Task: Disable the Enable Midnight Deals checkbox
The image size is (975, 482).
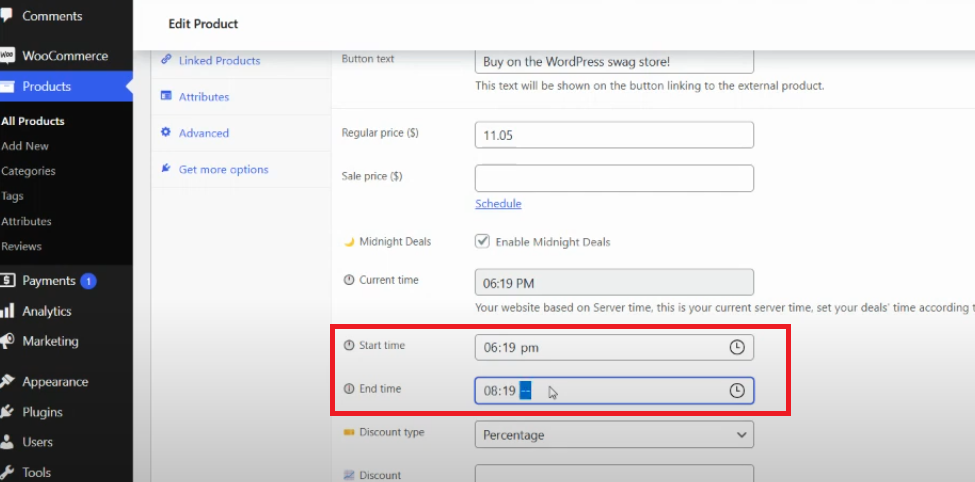Action: point(482,241)
